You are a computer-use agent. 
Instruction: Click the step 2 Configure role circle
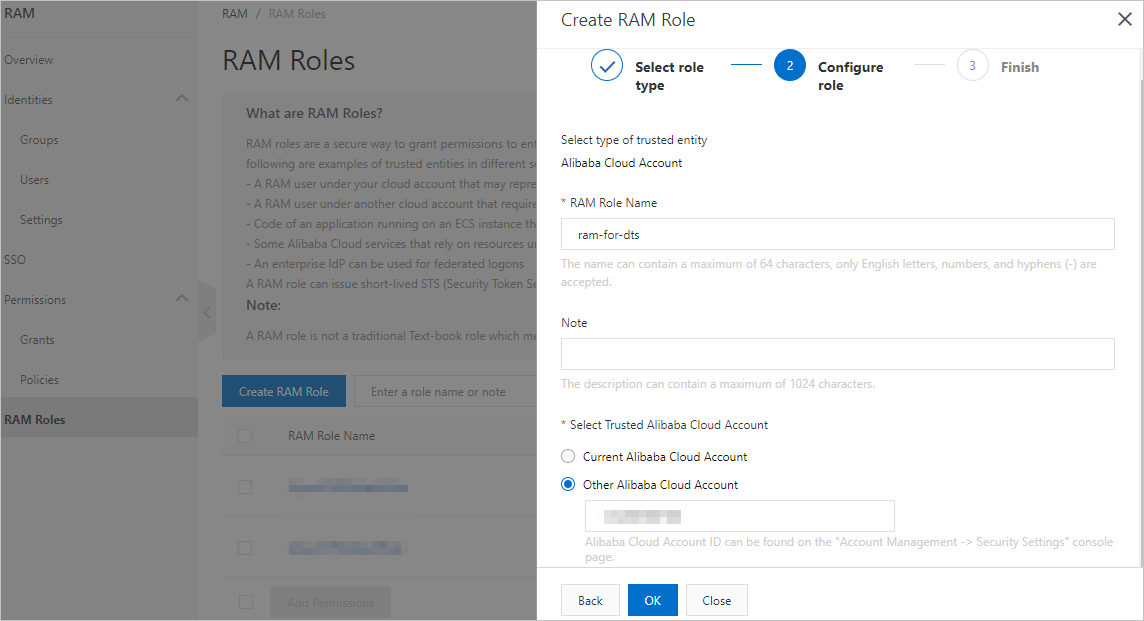[x=789, y=66]
